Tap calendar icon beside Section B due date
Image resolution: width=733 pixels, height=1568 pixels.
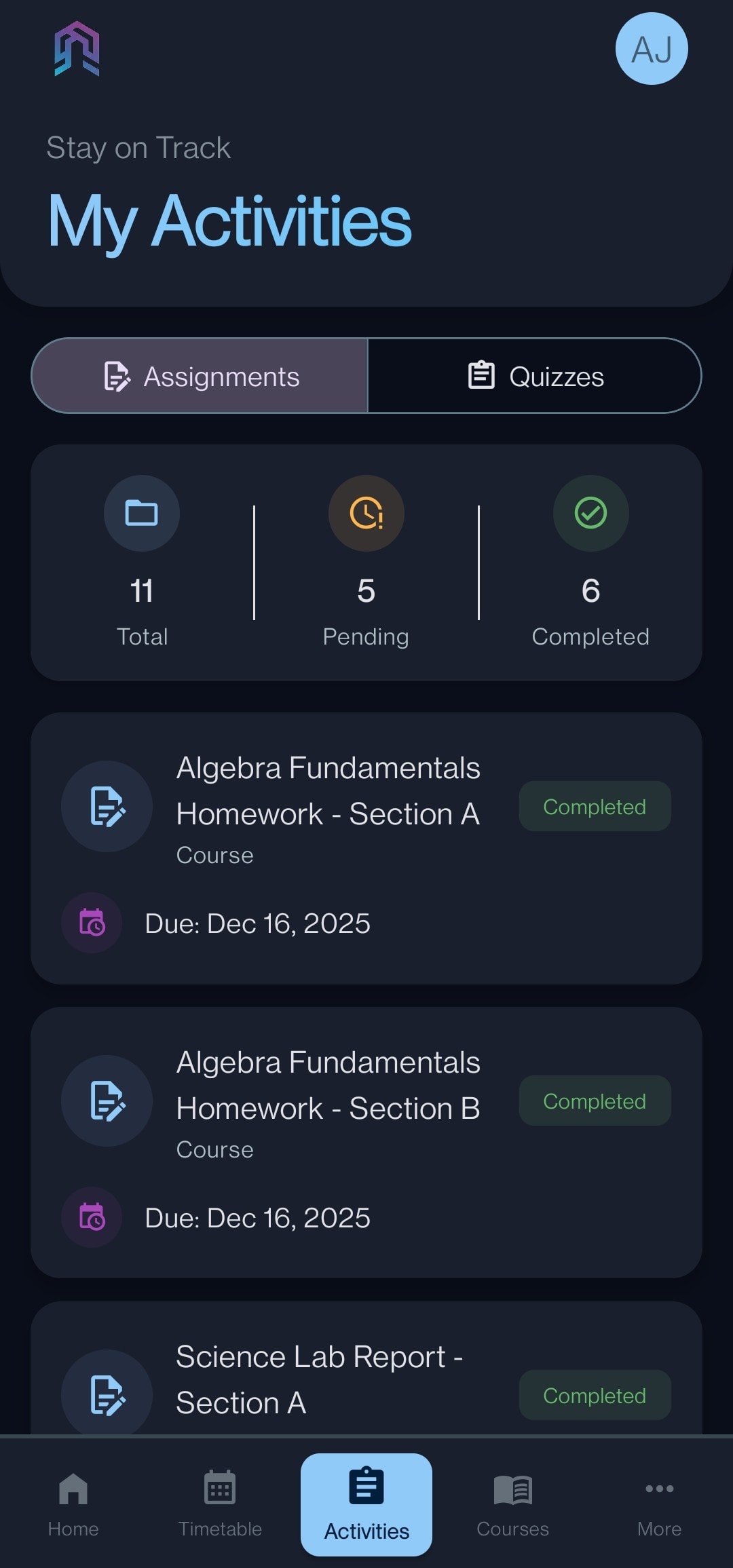(92, 1217)
